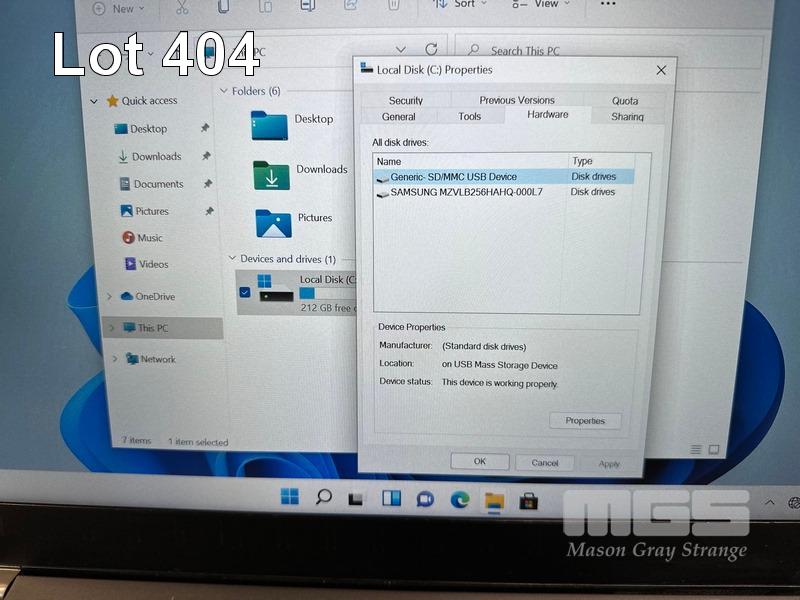Select SAMSUNG MZVLB256HAHQ disk drive row
Viewport: 800px width, 600px height.
[x=466, y=192]
